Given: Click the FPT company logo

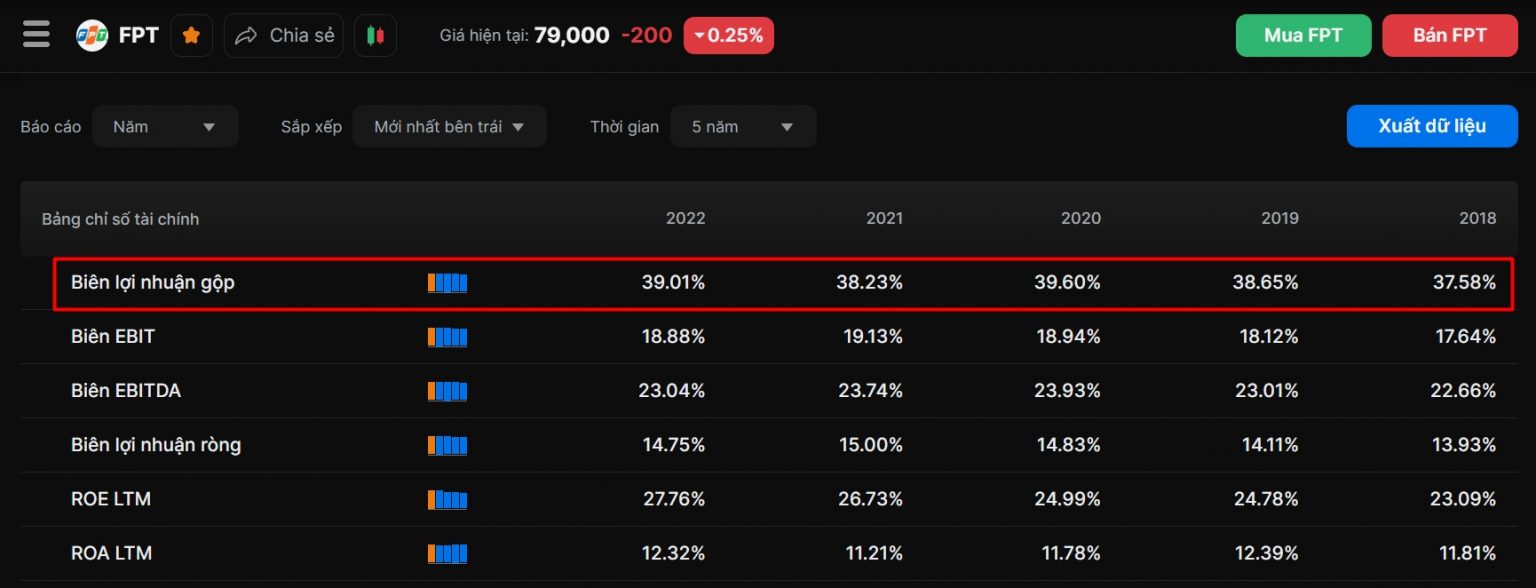Looking at the screenshot, I should point(92,36).
